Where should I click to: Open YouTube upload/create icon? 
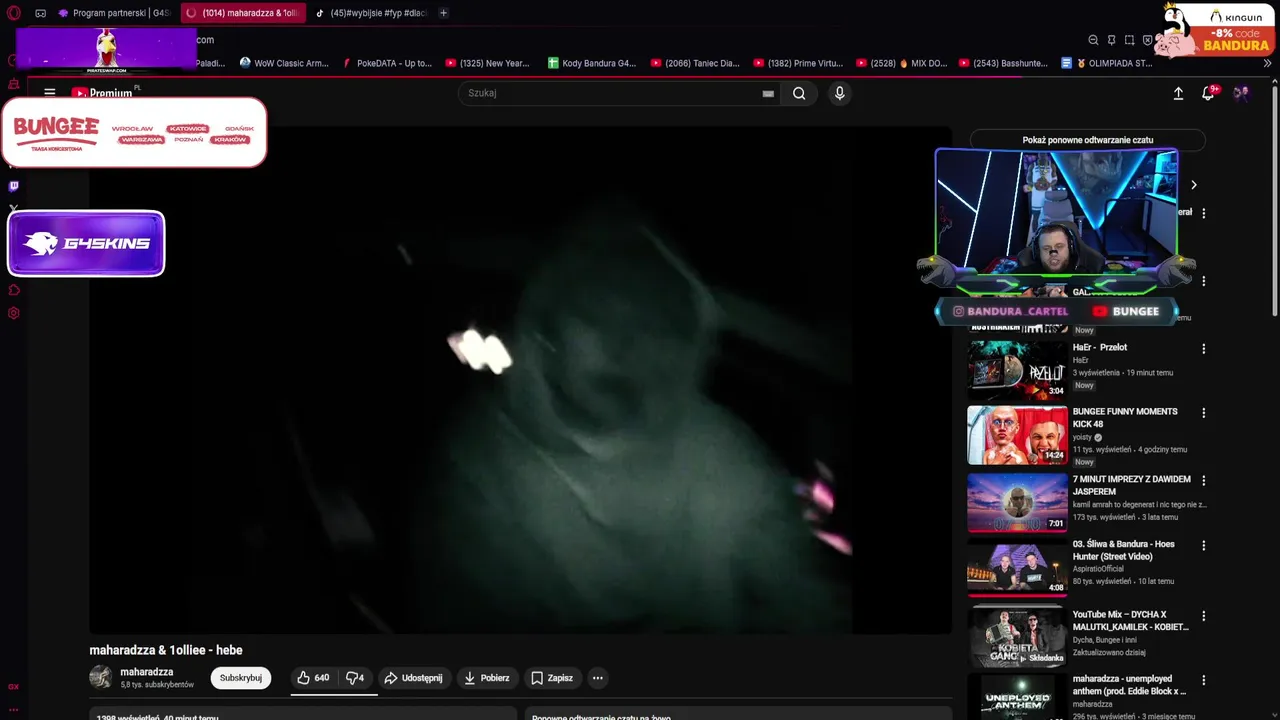coord(1178,93)
